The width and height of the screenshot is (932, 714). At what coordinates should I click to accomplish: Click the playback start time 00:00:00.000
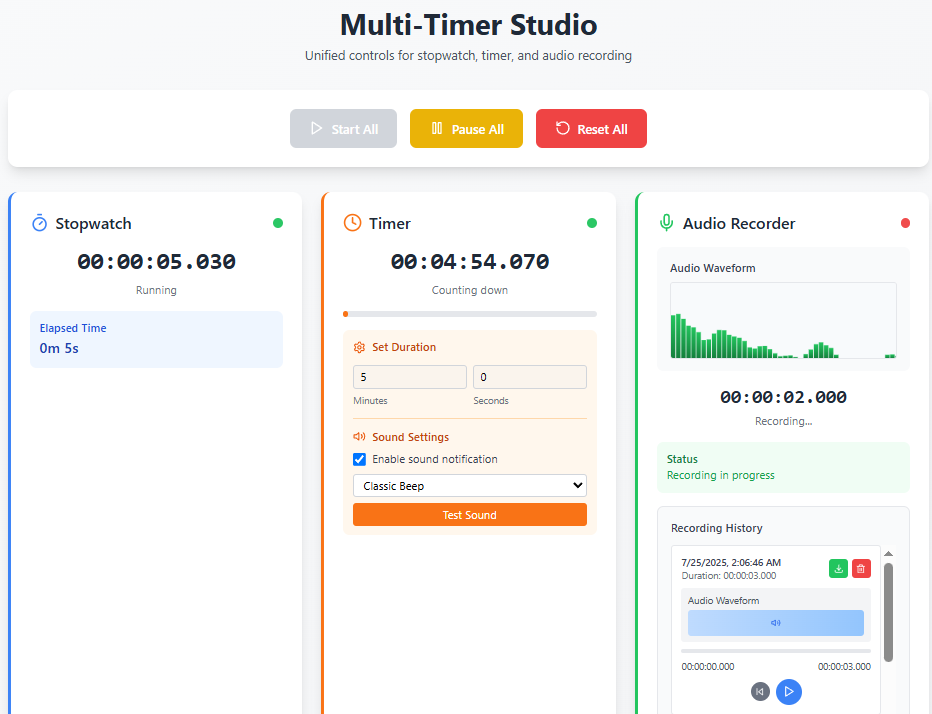[x=707, y=666]
